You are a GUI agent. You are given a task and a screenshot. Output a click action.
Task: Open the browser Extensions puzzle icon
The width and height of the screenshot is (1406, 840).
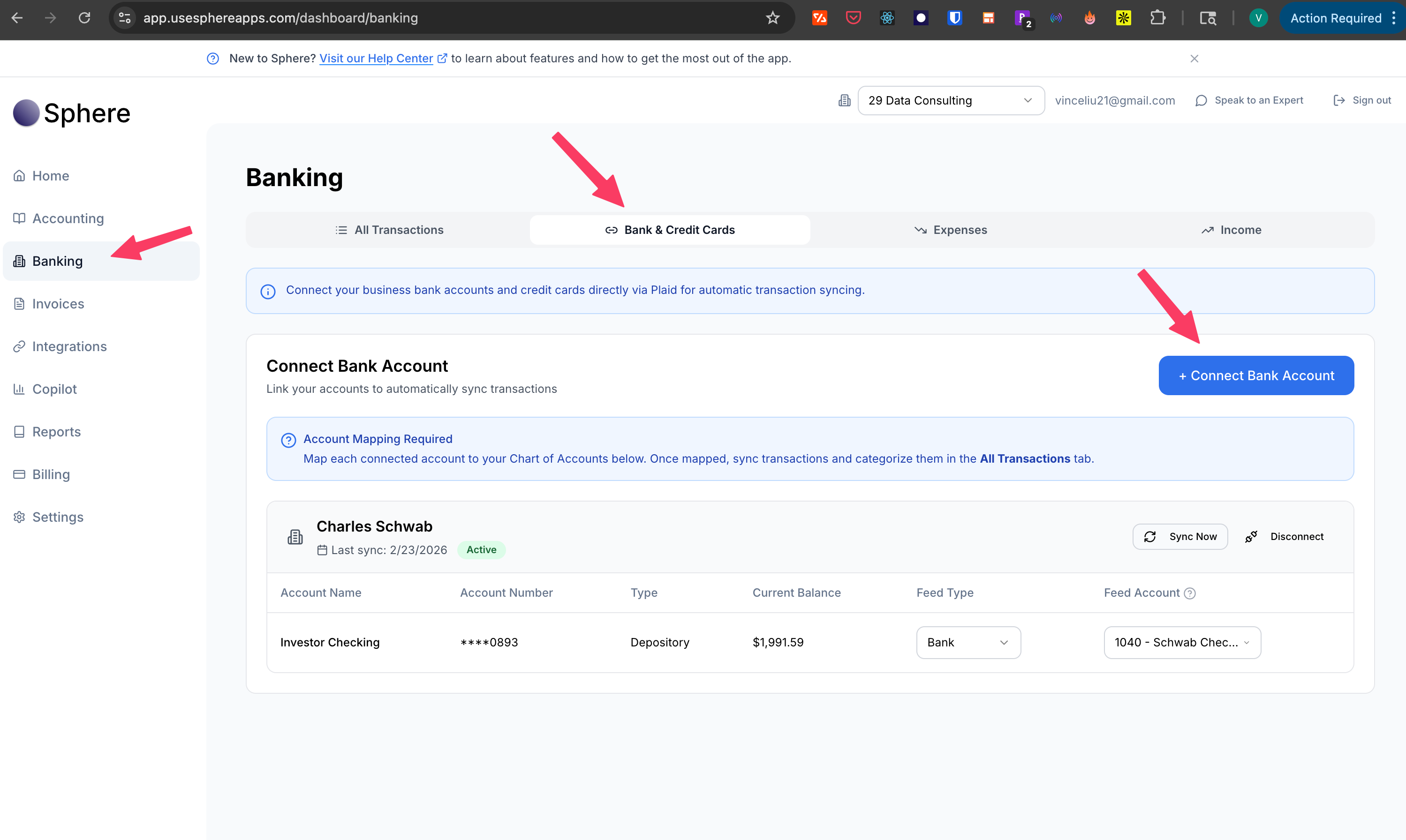[x=1158, y=18]
